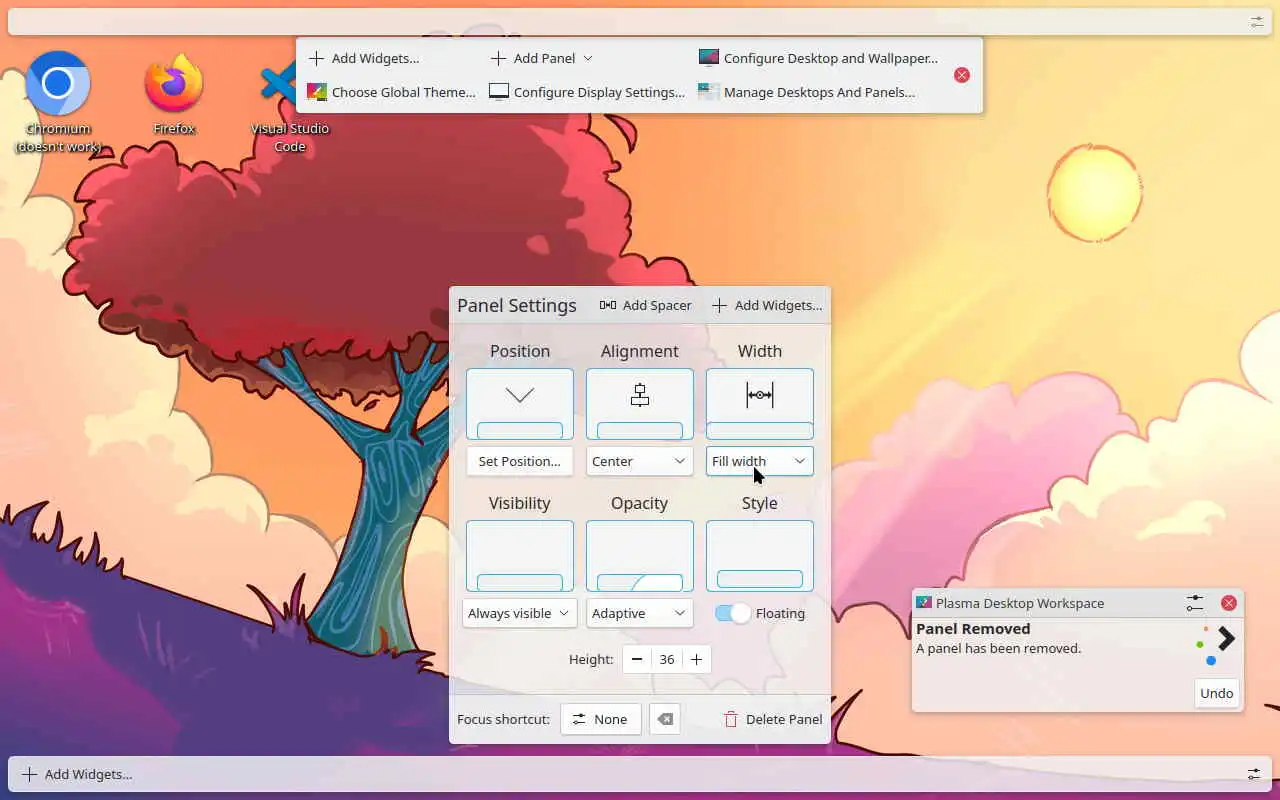
Task: Toggle the Floating switch
Action: coord(733,613)
